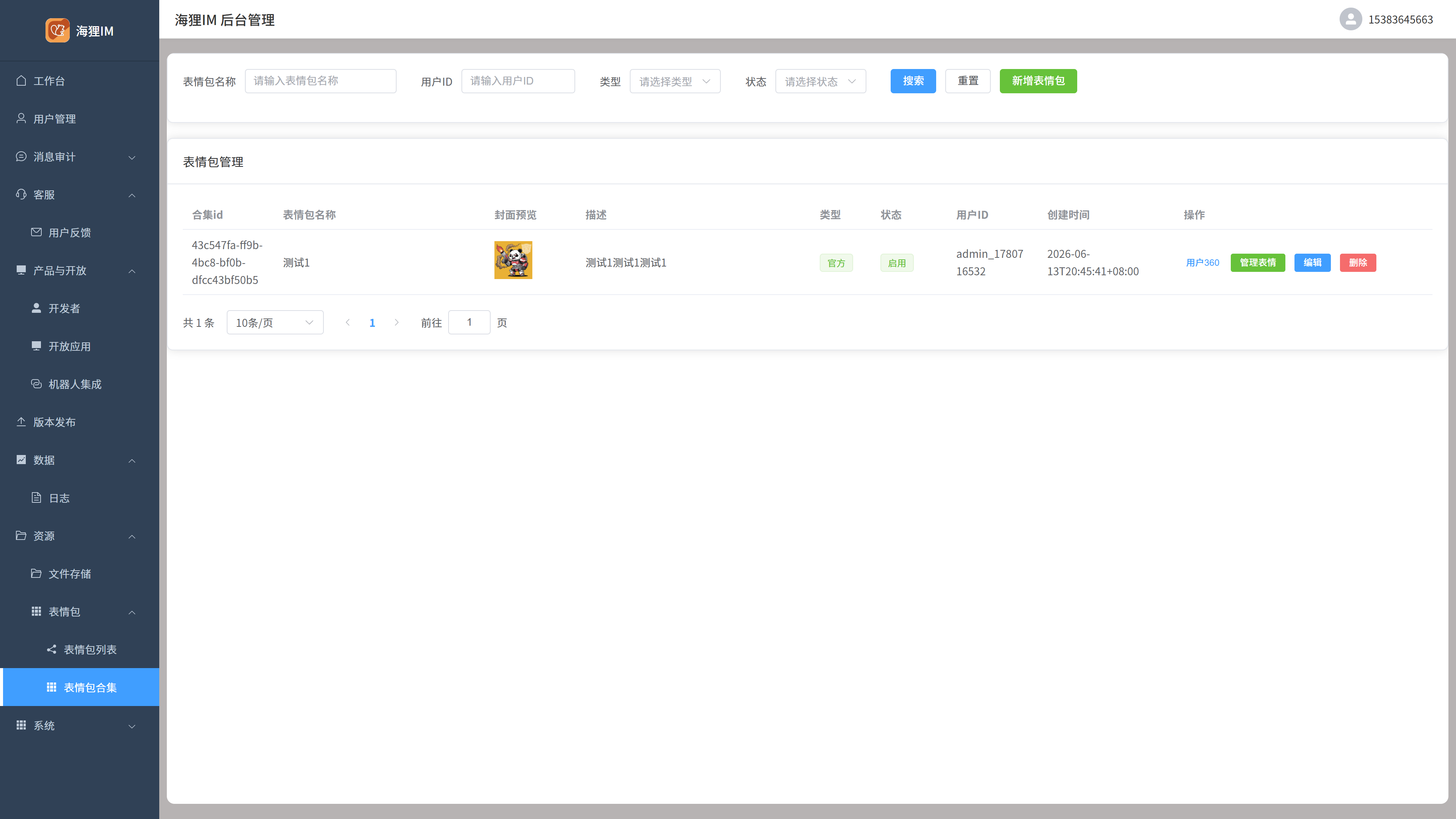1456x819 pixels.
Task: Open 表情包列表 menu item
Action: click(x=80, y=649)
